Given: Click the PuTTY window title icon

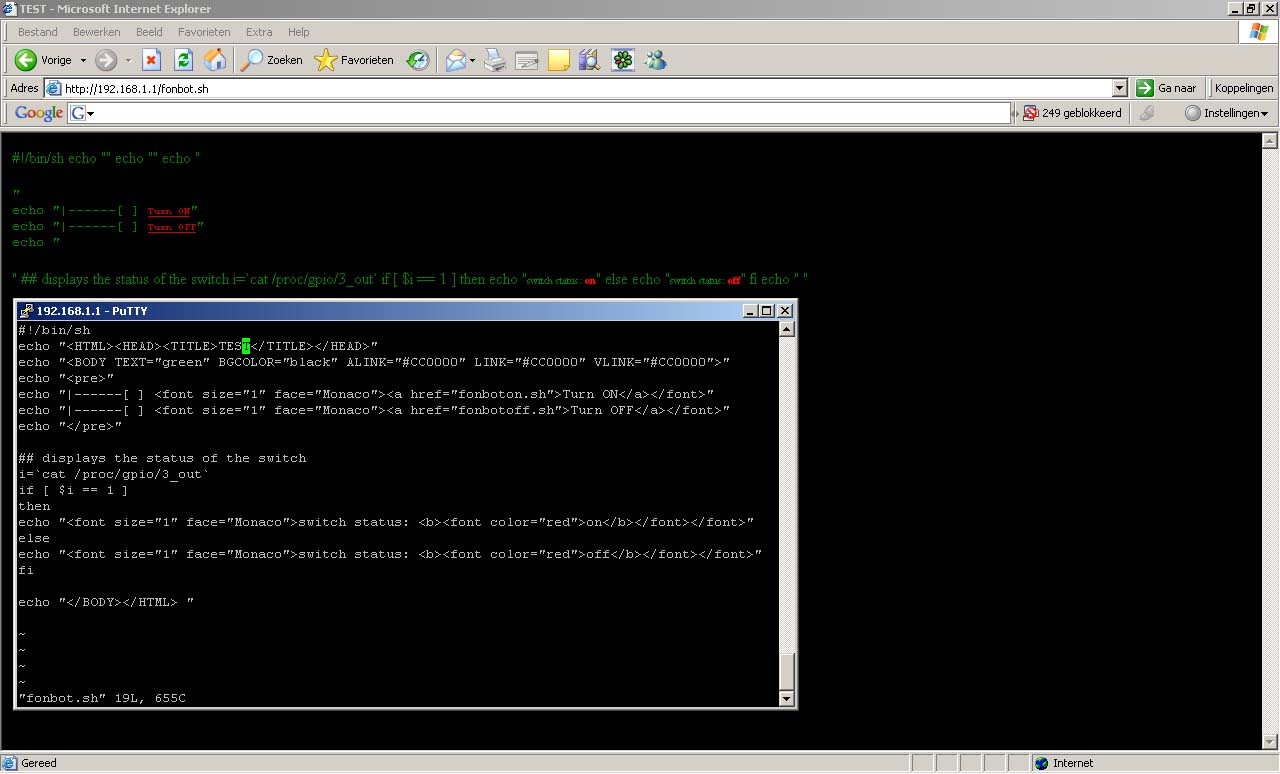Looking at the screenshot, I should pos(26,311).
